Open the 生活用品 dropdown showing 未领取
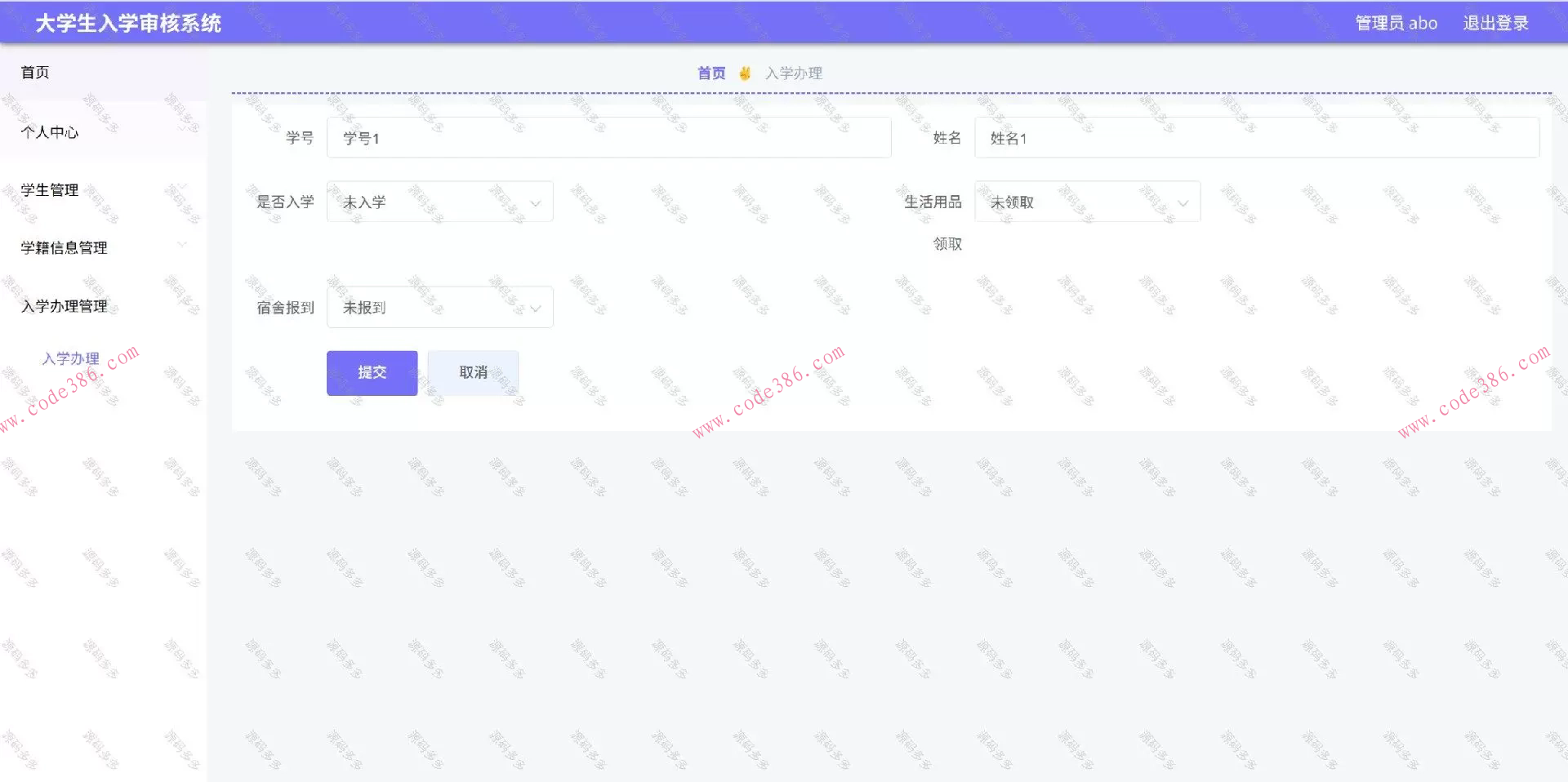Image resolution: width=1568 pixels, height=782 pixels. click(1086, 202)
